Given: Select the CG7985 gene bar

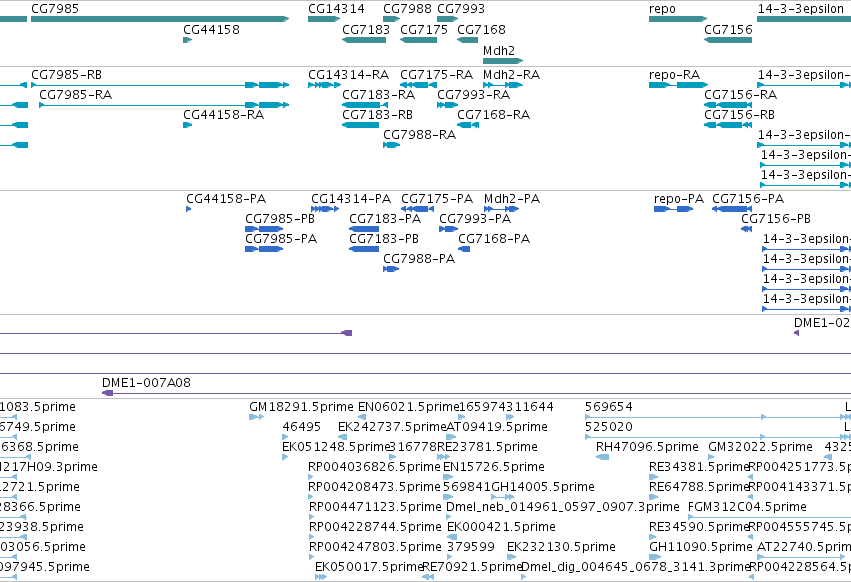Looking at the screenshot, I should [x=160, y=19].
